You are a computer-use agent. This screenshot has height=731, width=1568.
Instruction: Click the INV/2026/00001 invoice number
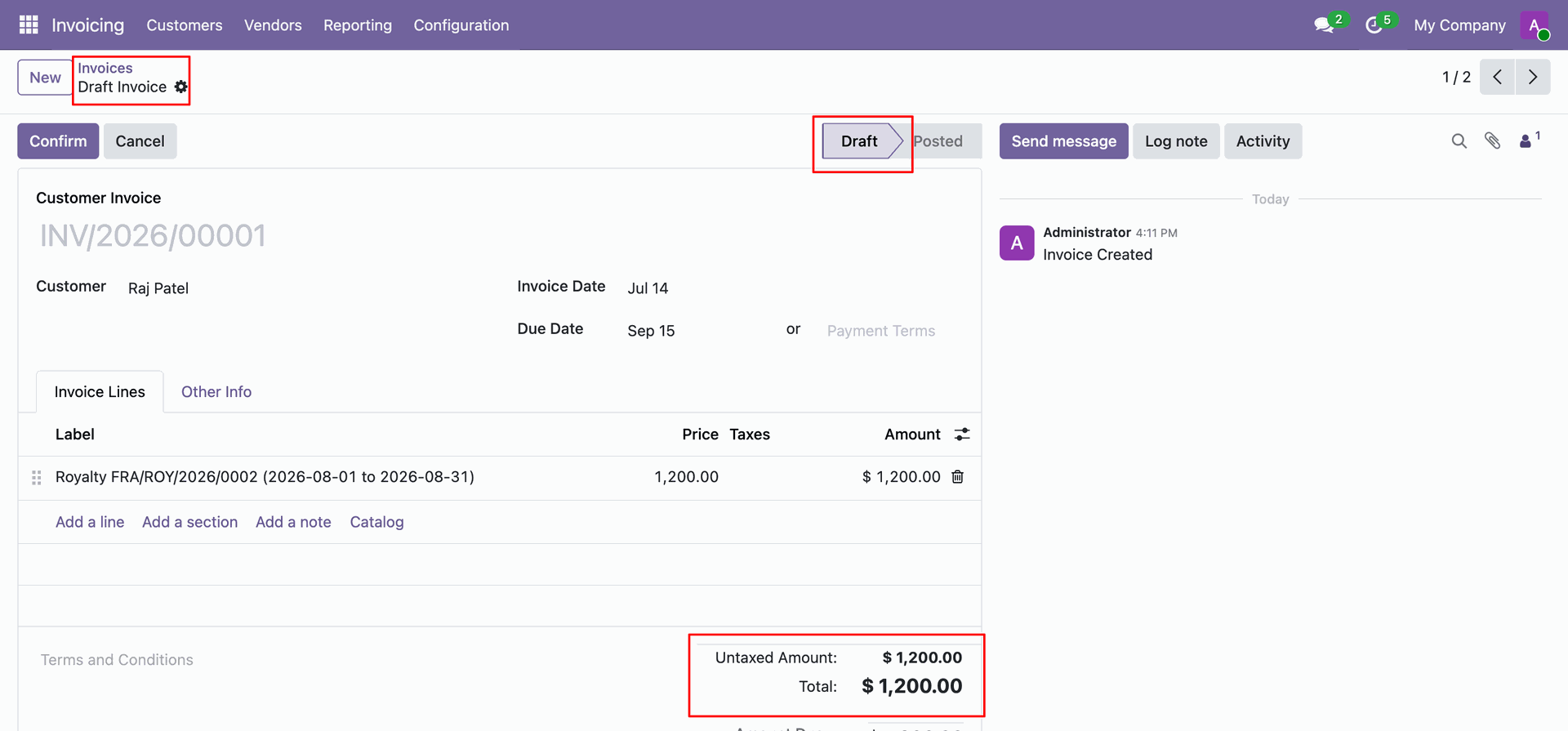coord(154,236)
